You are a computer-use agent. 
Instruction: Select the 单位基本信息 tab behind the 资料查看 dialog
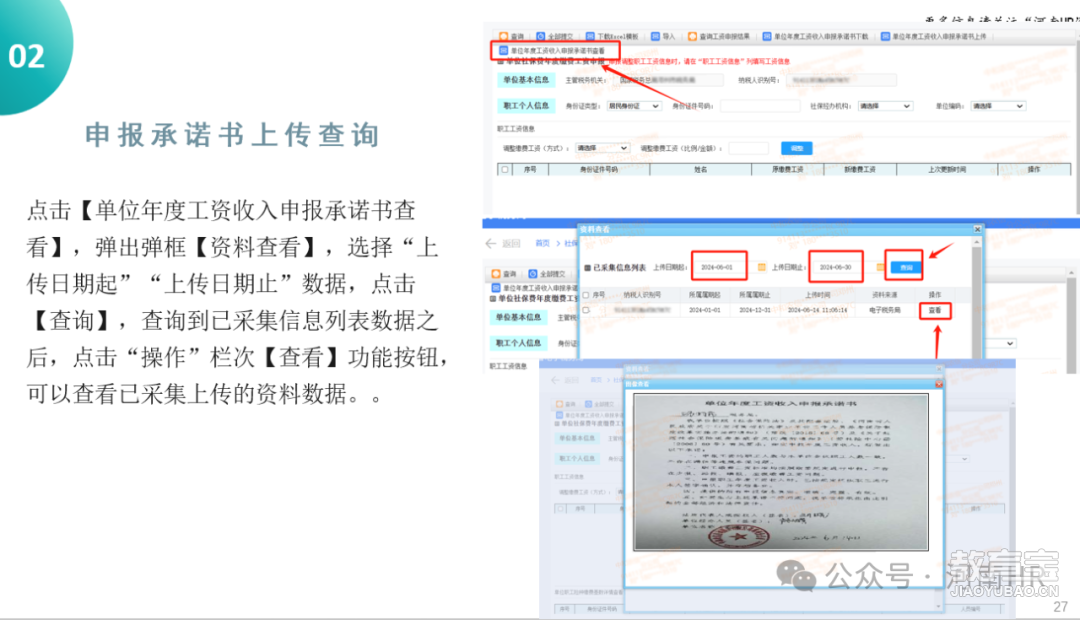coord(519,318)
